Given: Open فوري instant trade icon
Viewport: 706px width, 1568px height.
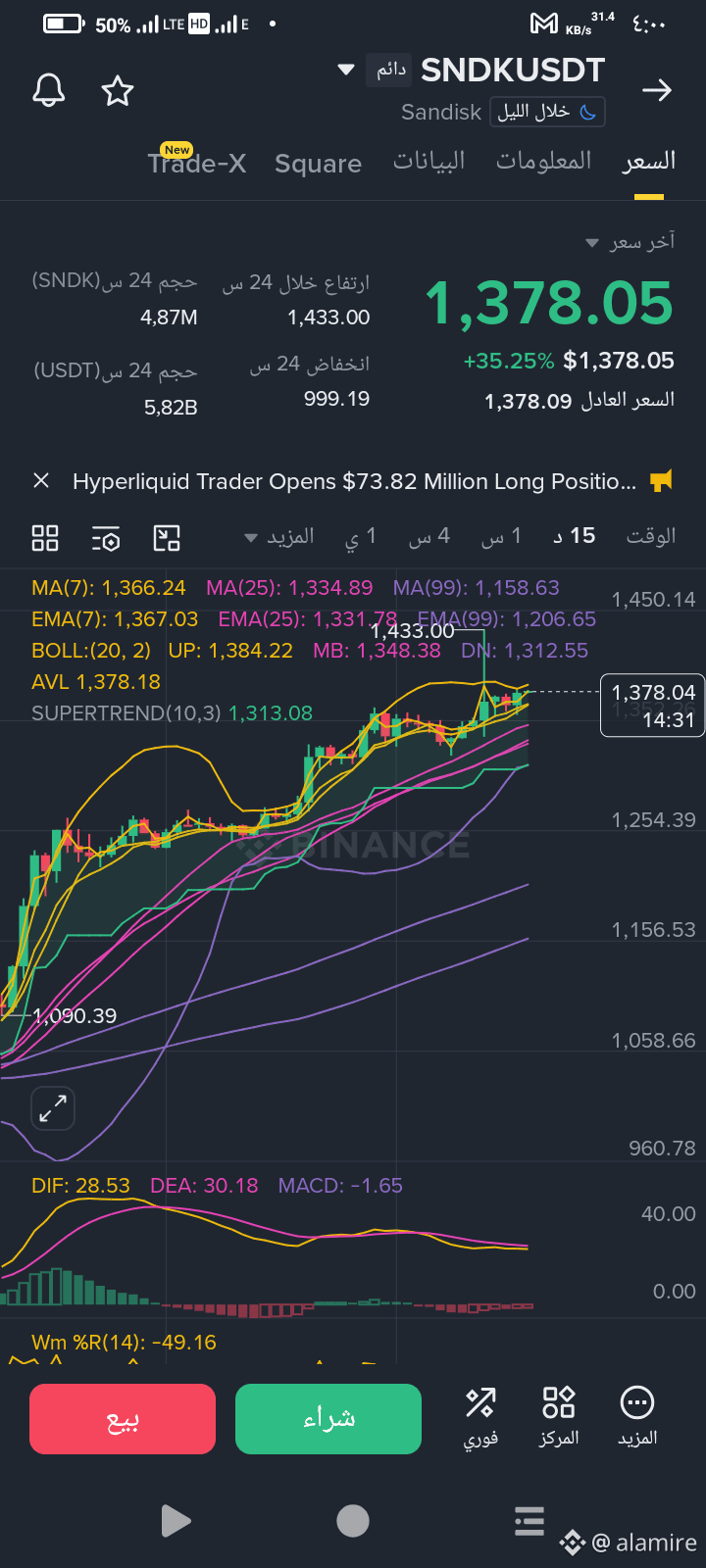Looking at the screenshot, I should (480, 1416).
